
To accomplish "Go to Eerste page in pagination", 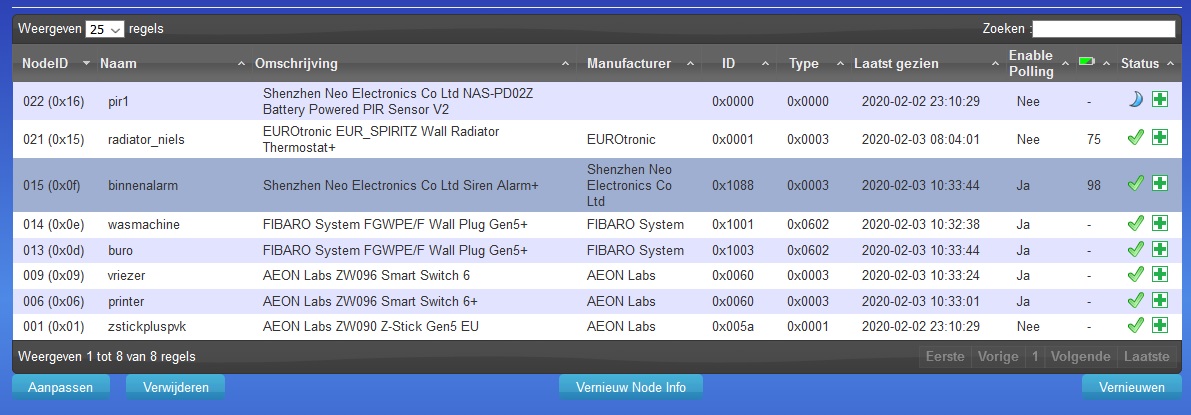I will click(x=945, y=356).
